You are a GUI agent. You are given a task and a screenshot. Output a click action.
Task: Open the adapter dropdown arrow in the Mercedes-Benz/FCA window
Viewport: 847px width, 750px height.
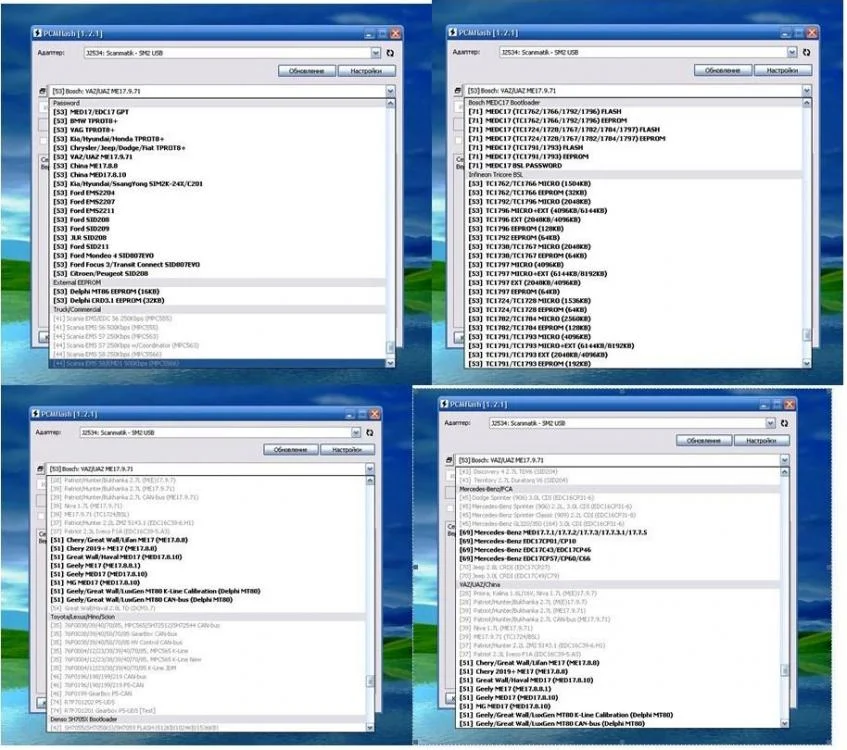click(x=770, y=423)
